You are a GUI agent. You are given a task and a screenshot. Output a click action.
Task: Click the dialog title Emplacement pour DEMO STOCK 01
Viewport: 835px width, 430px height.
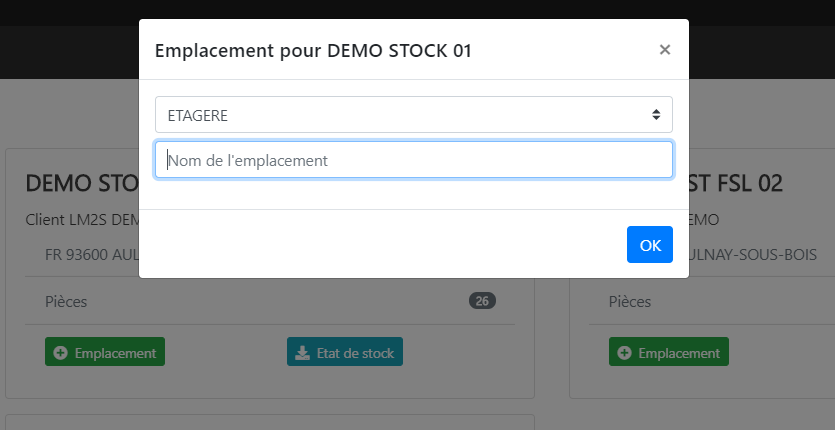pos(313,51)
